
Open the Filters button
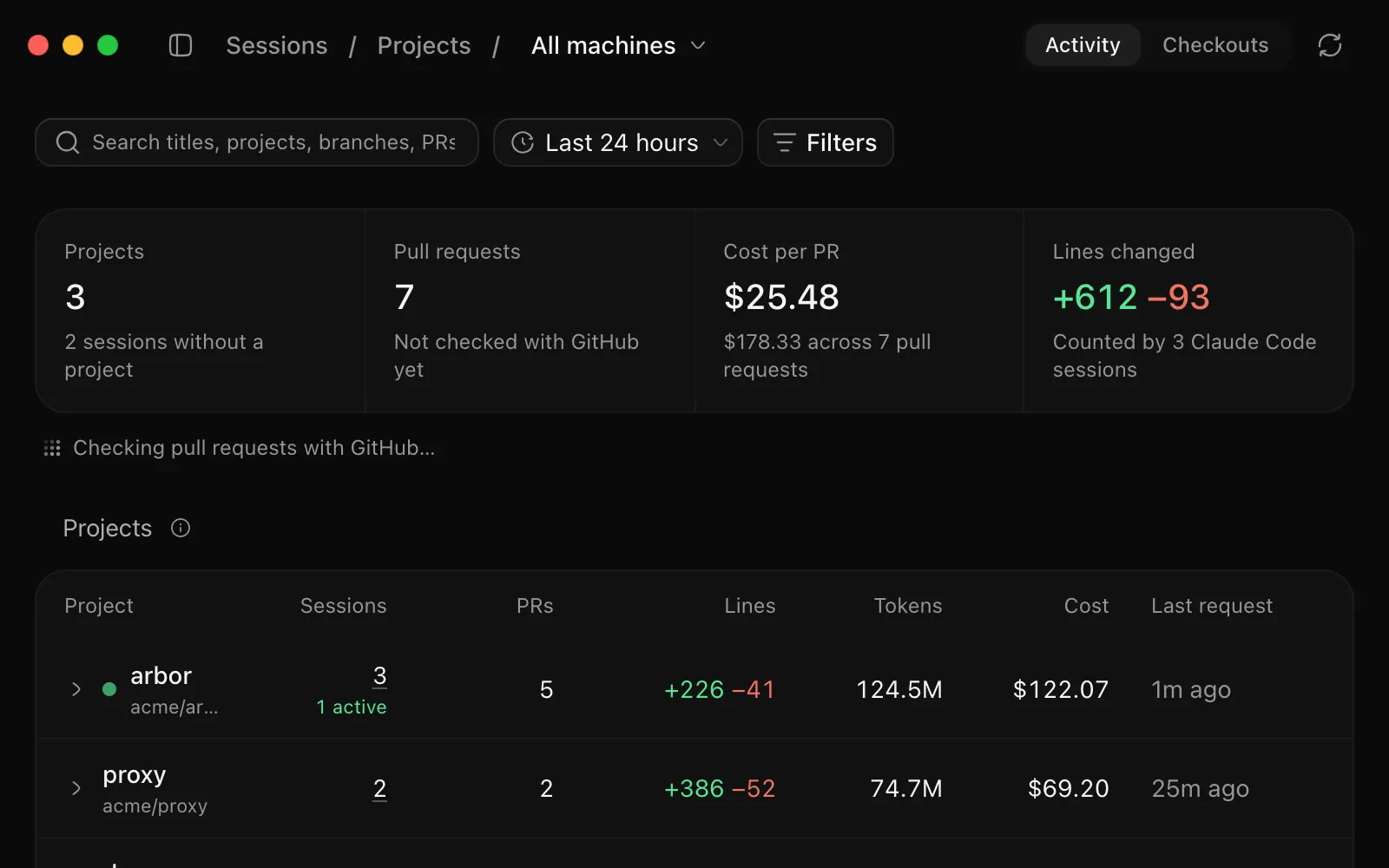pyautogui.click(x=826, y=142)
